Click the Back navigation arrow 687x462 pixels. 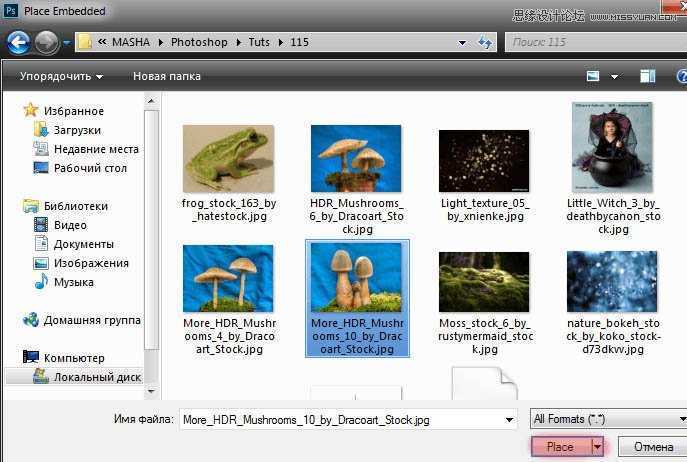(x=18, y=43)
